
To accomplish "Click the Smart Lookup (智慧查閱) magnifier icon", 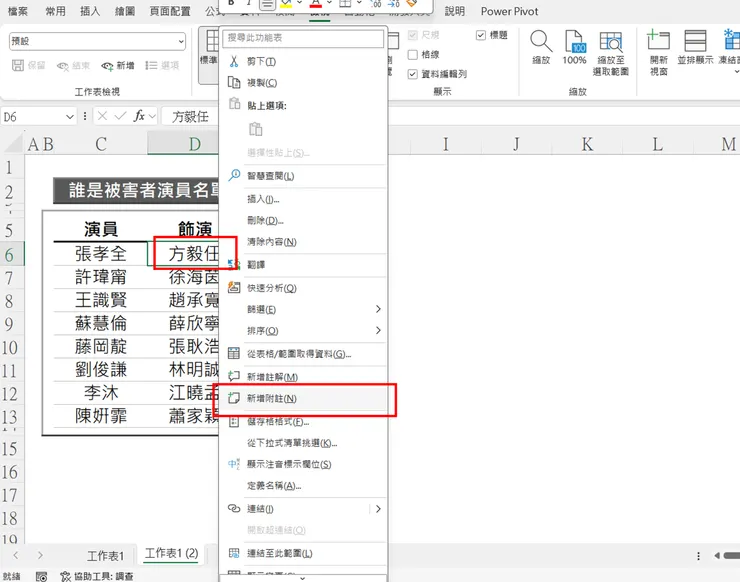I will pyautogui.click(x=234, y=175).
